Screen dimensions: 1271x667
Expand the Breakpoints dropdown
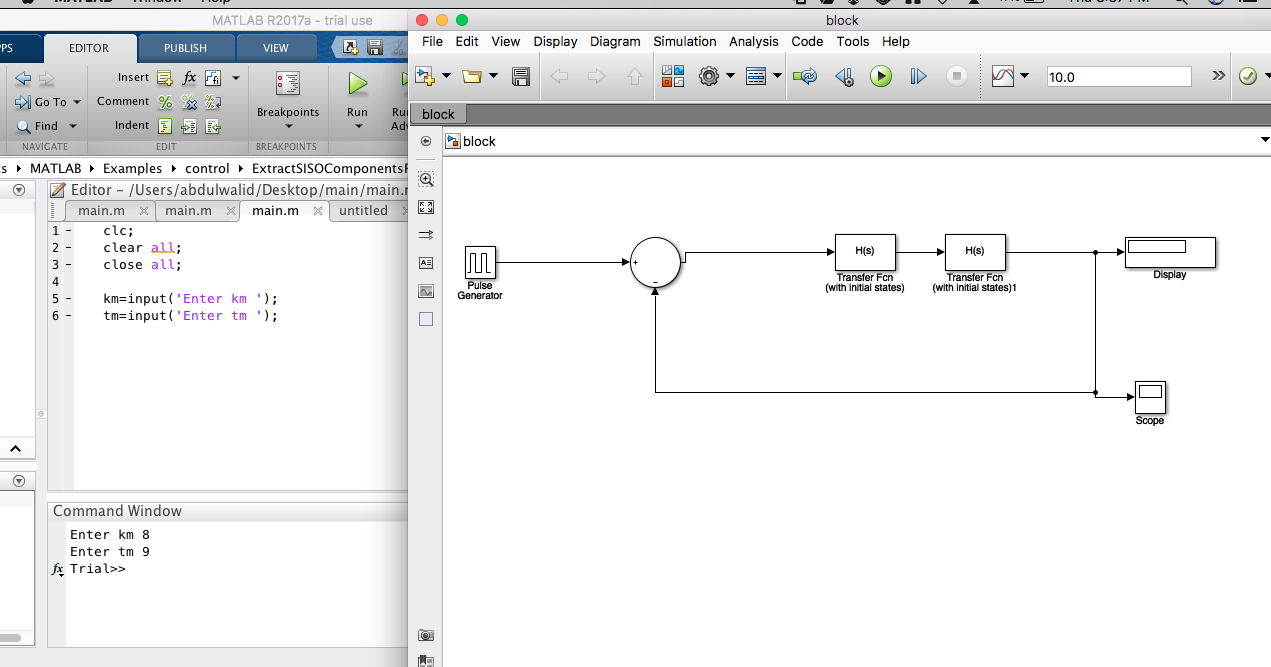tap(288, 126)
